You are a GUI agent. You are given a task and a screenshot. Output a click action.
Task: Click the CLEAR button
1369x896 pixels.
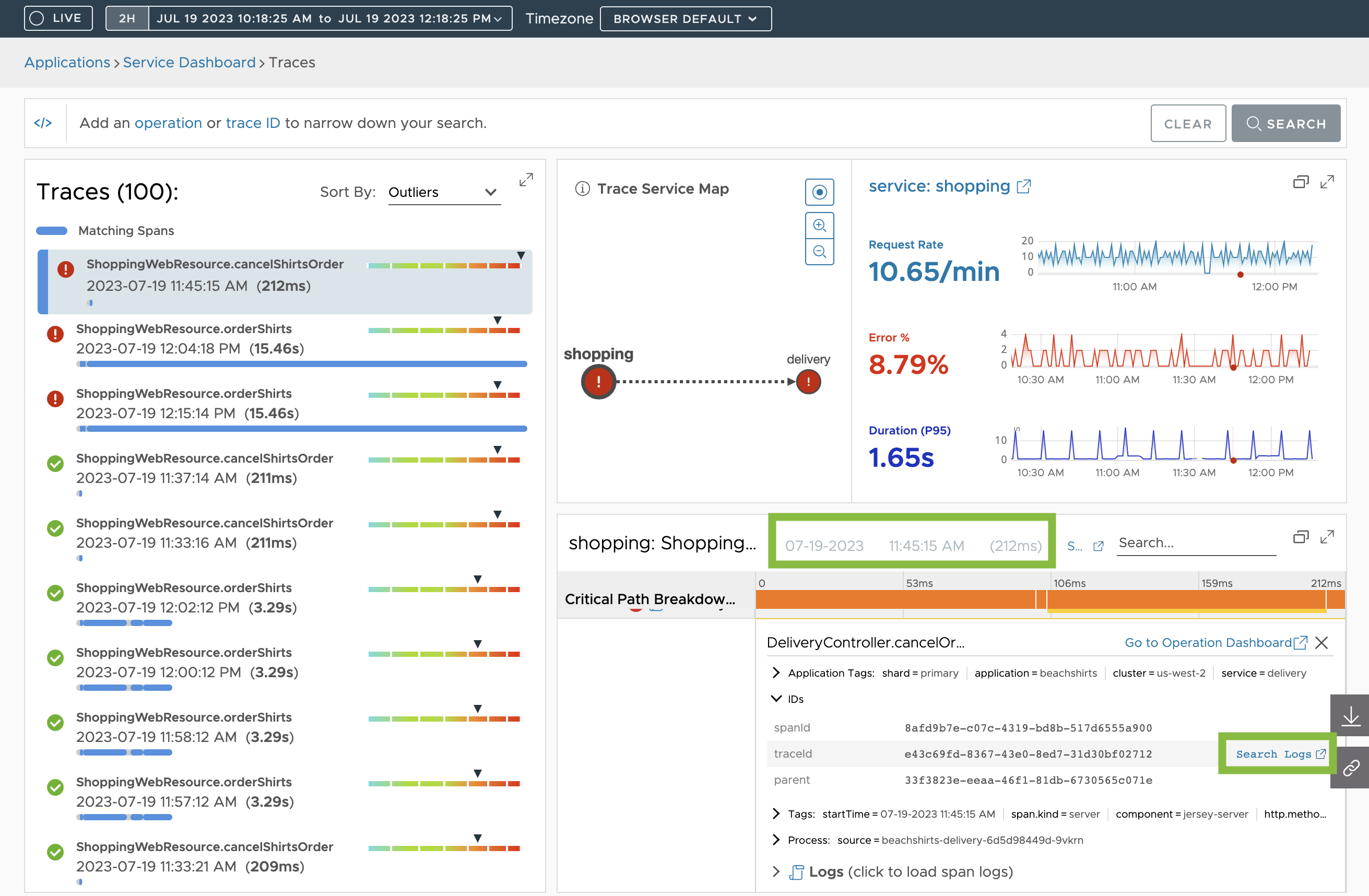coord(1188,123)
